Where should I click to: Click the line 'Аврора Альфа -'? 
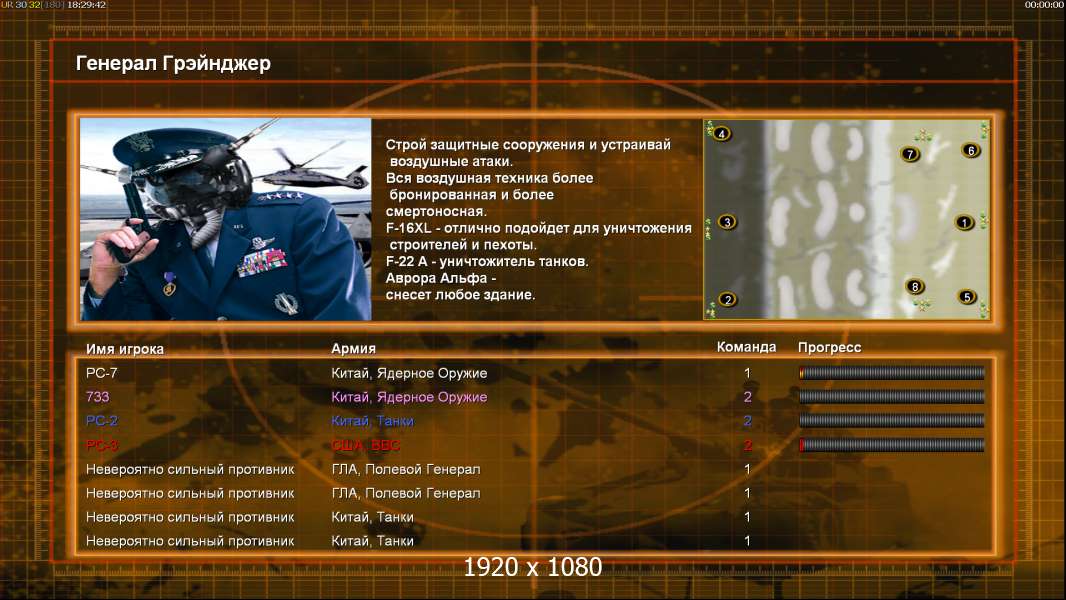441,278
